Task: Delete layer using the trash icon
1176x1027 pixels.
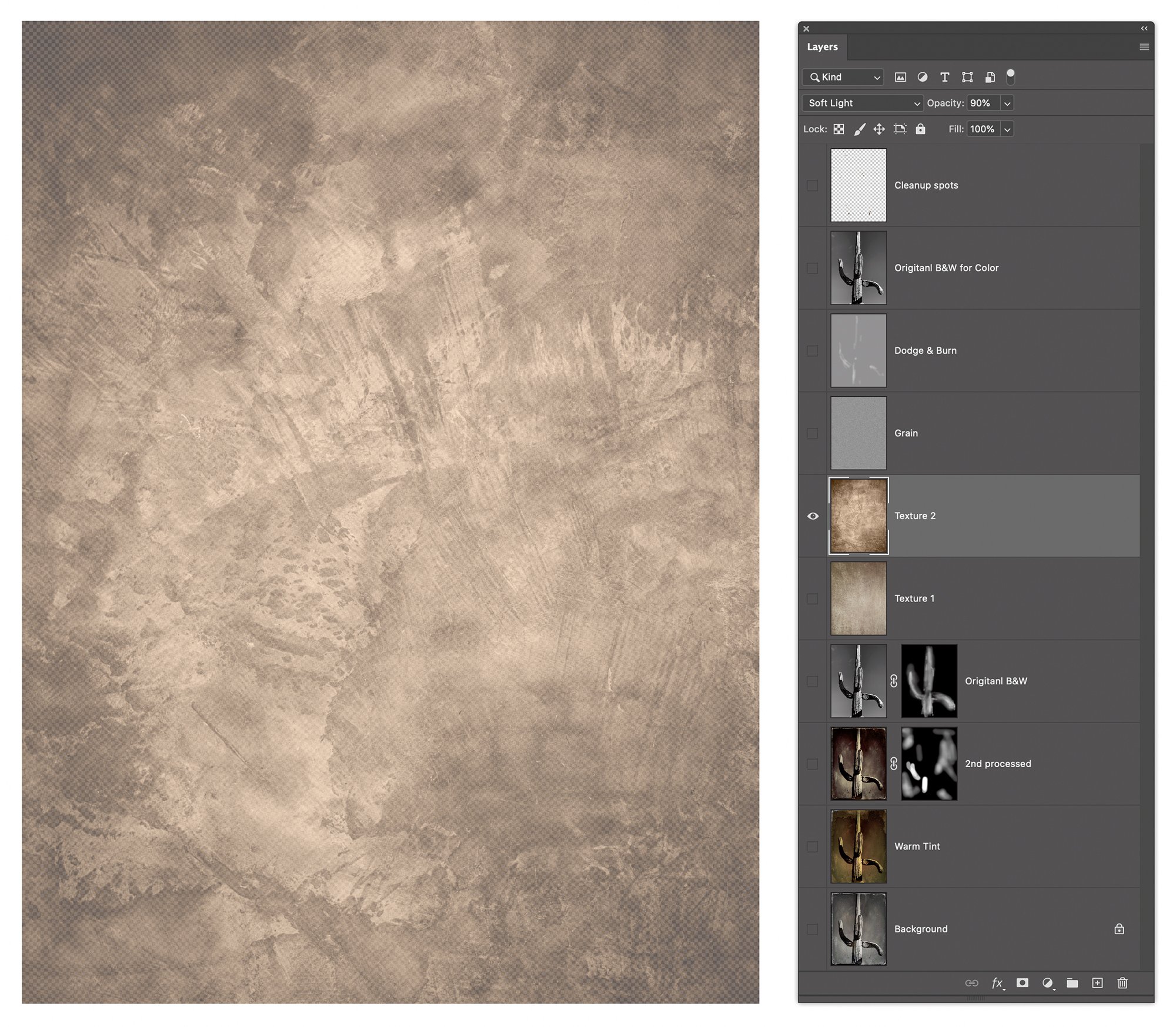Action: (1122, 983)
